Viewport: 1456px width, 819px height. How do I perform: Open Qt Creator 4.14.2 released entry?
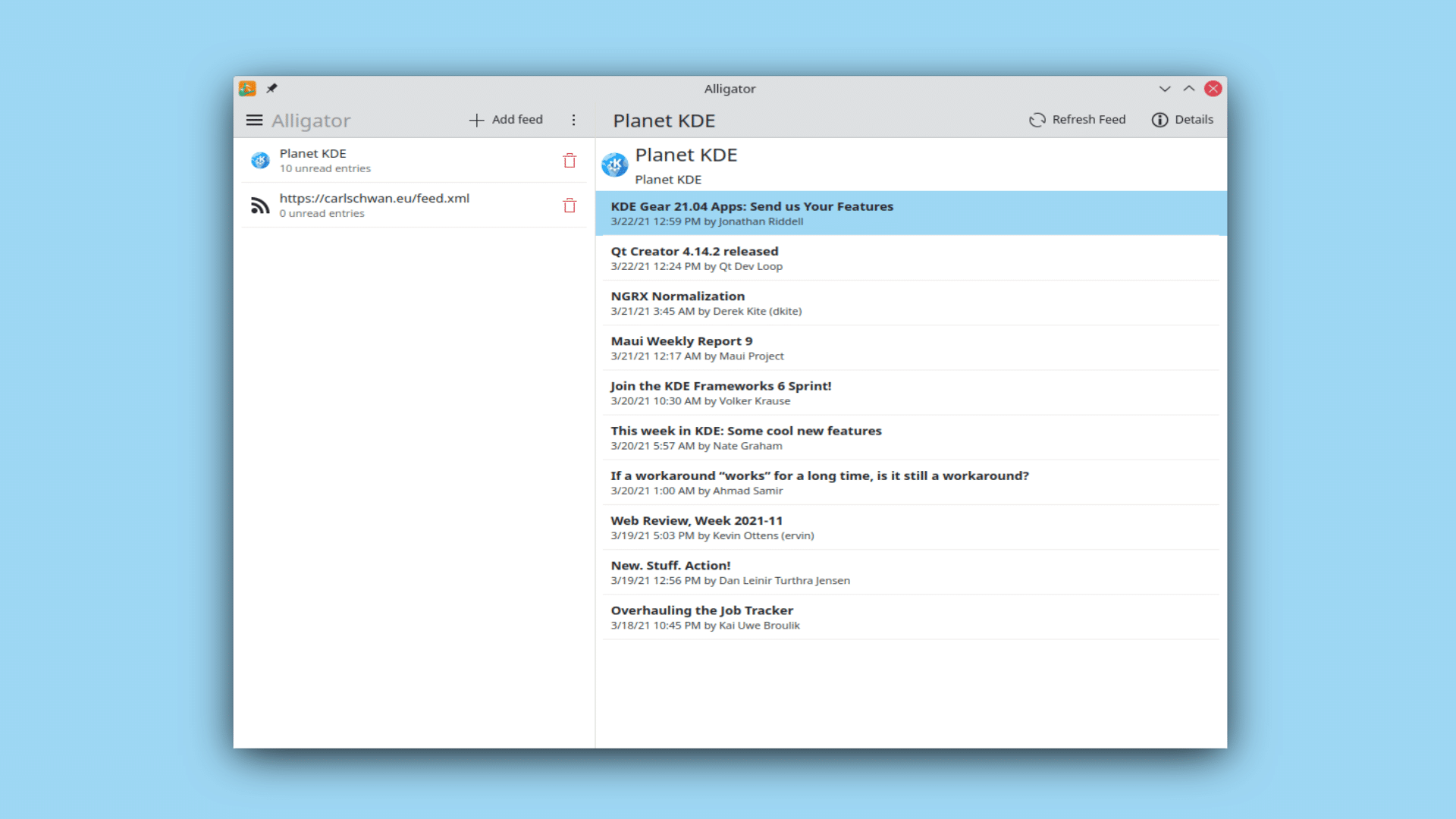911,258
